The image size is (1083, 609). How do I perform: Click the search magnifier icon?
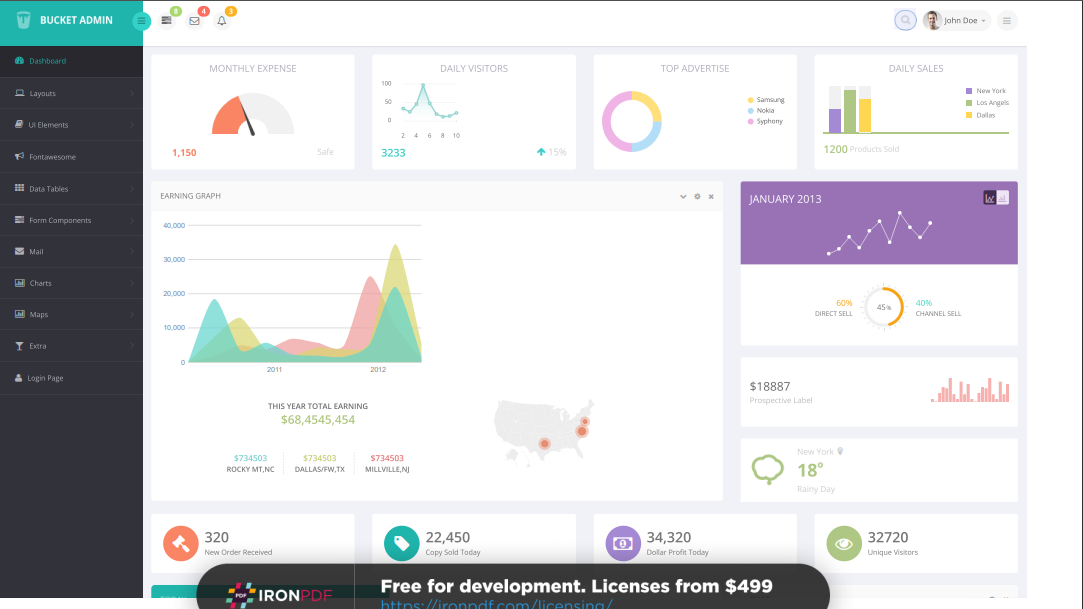pos(905,21)
